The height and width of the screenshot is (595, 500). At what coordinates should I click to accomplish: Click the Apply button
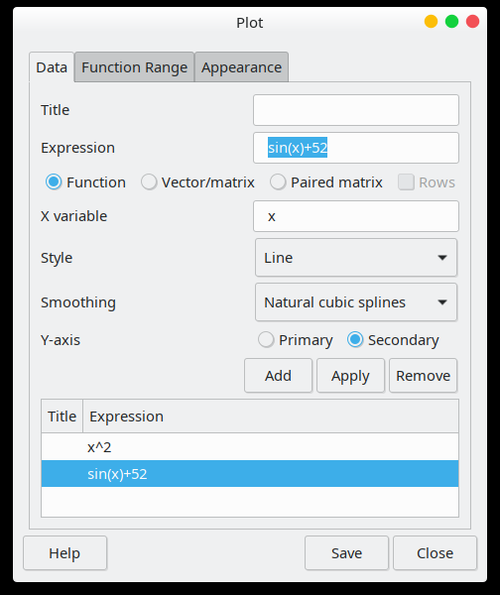350,376
